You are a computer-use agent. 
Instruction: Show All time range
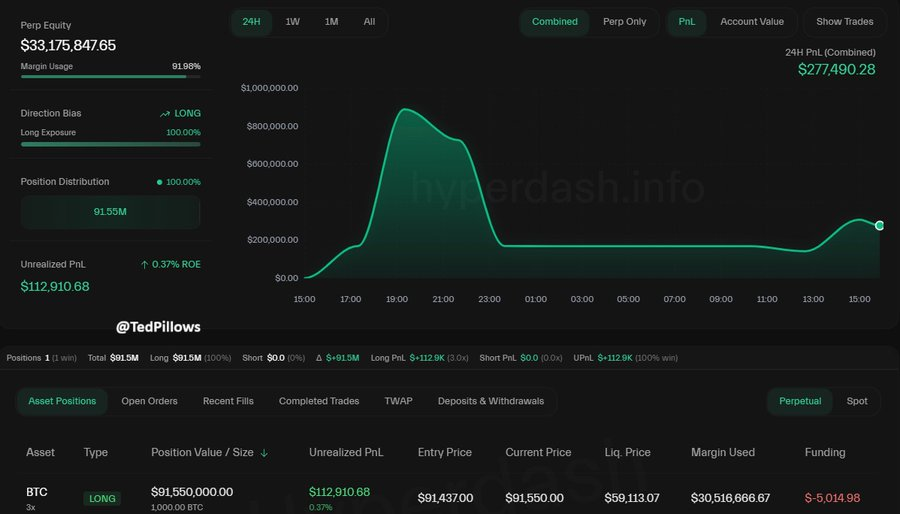[x=369, y=22]
